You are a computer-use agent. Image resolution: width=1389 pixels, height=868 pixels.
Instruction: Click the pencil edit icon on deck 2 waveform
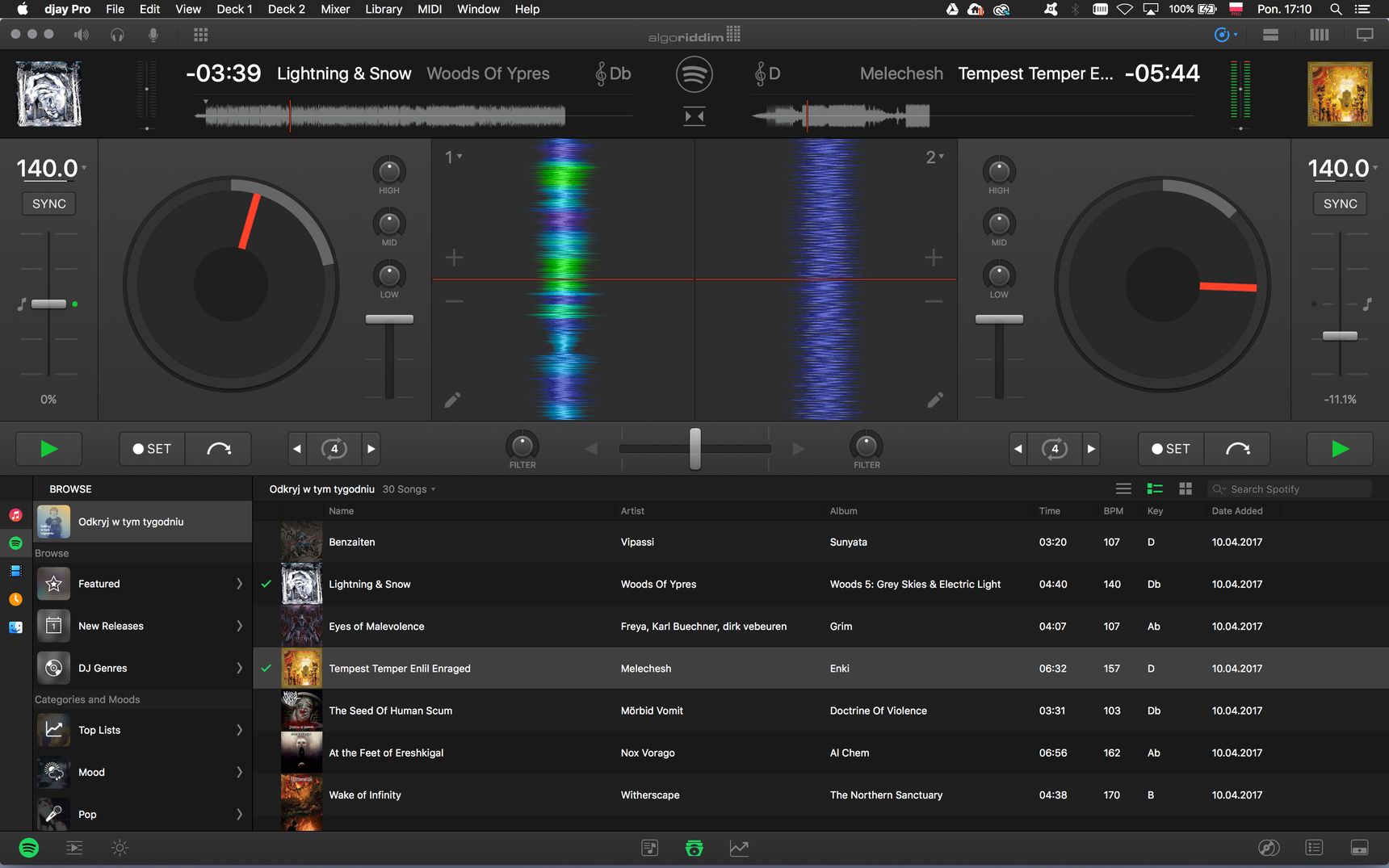coord(934,400)
